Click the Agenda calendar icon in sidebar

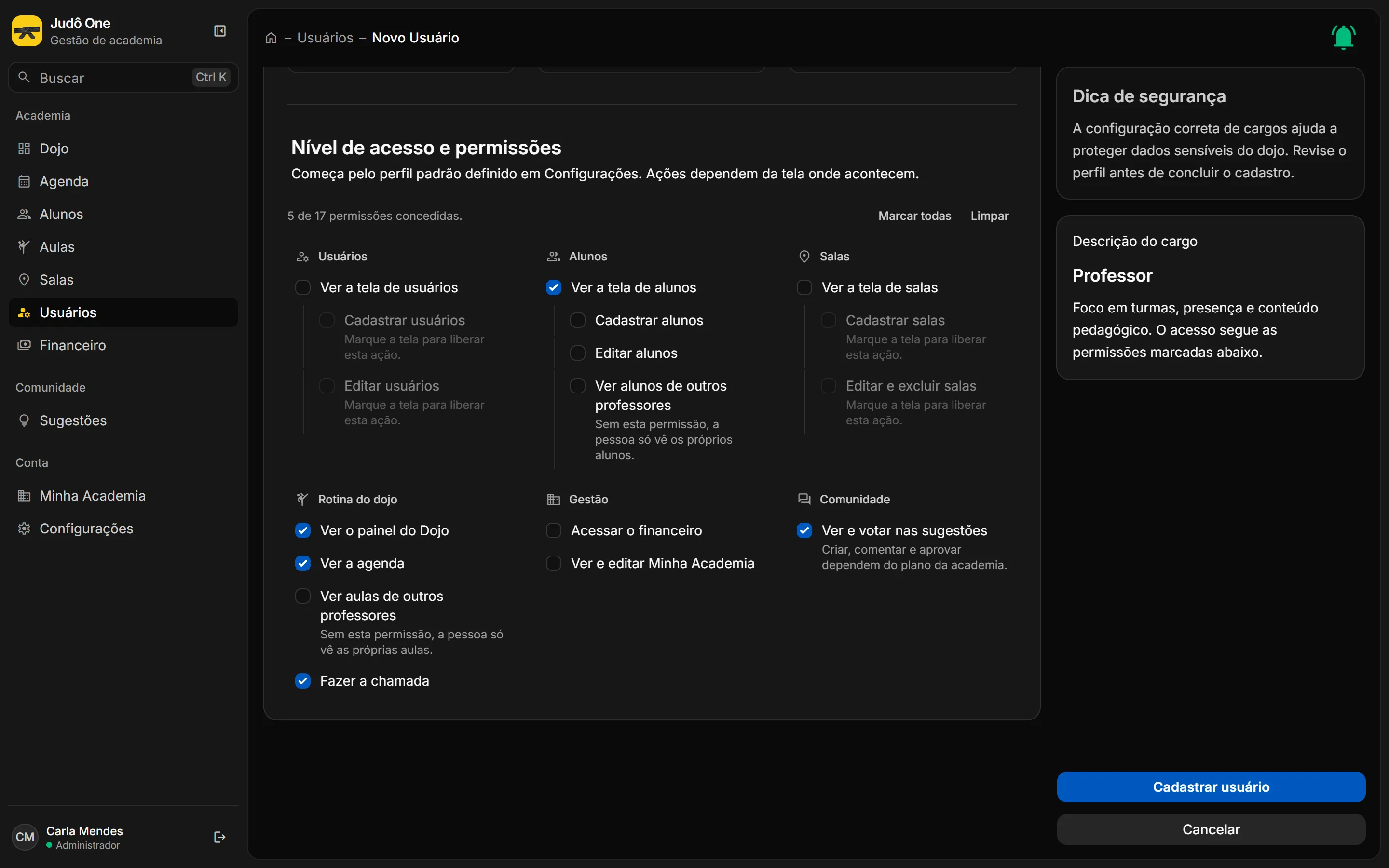[24, 181]
